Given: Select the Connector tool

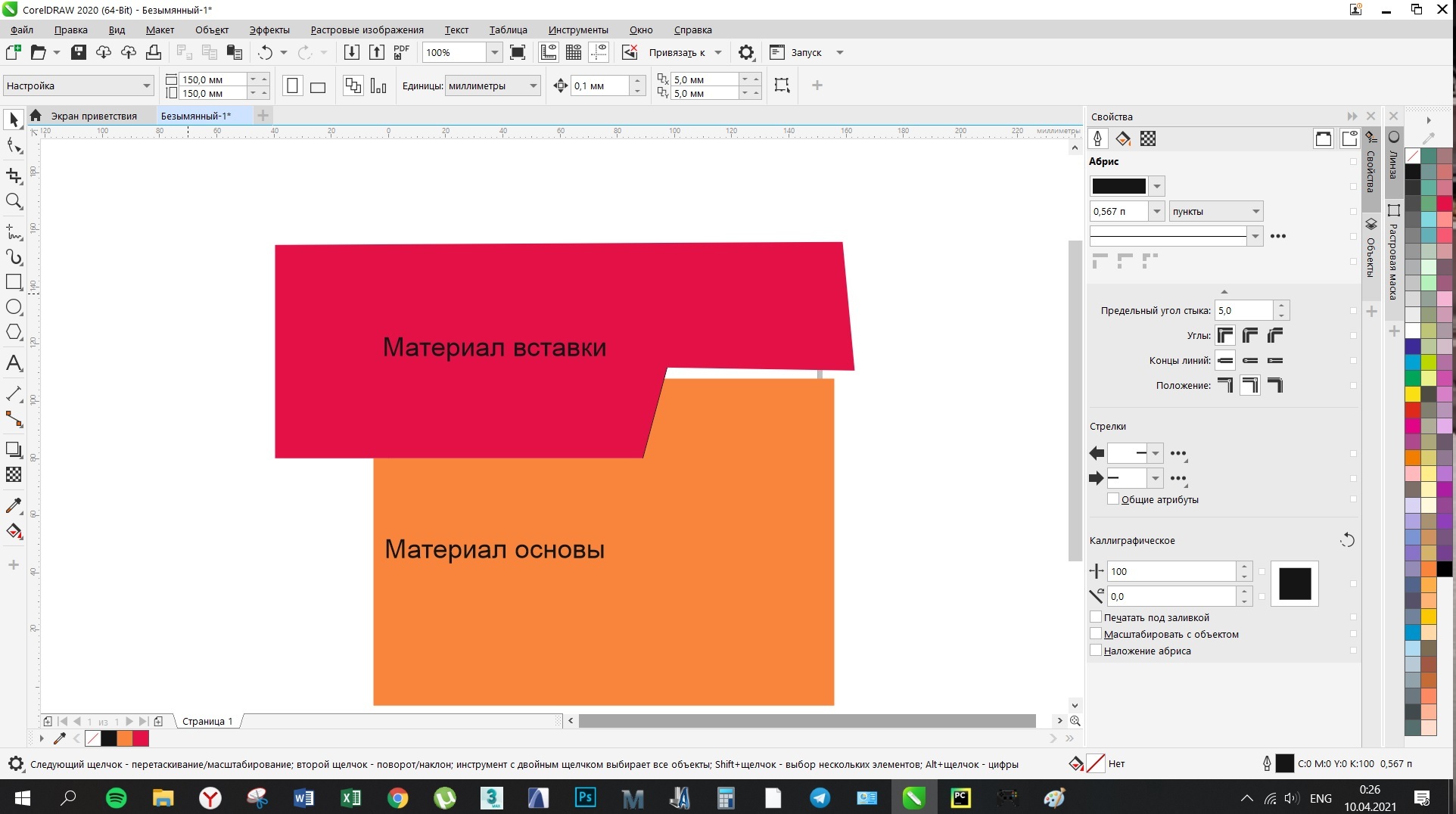Looking at the screenshot, I should (14, 419).
